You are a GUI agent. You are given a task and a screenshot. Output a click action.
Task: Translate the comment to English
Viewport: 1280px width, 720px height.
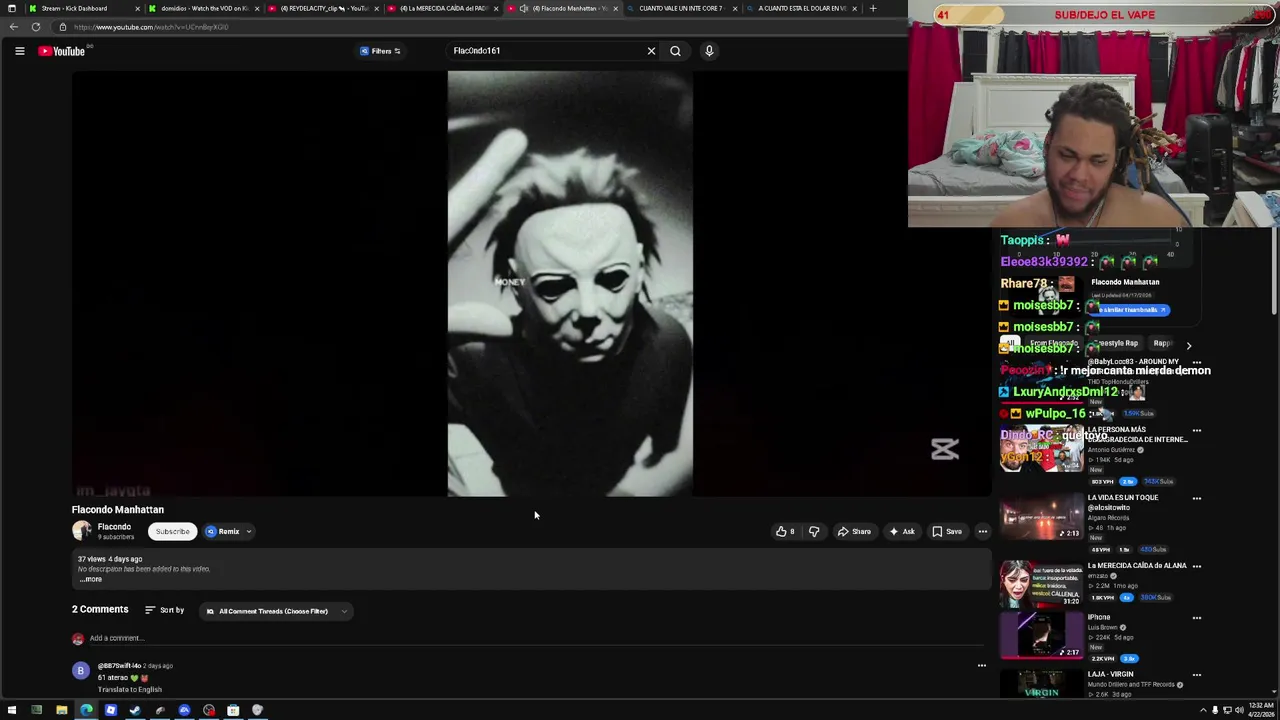tap(130, 689)
